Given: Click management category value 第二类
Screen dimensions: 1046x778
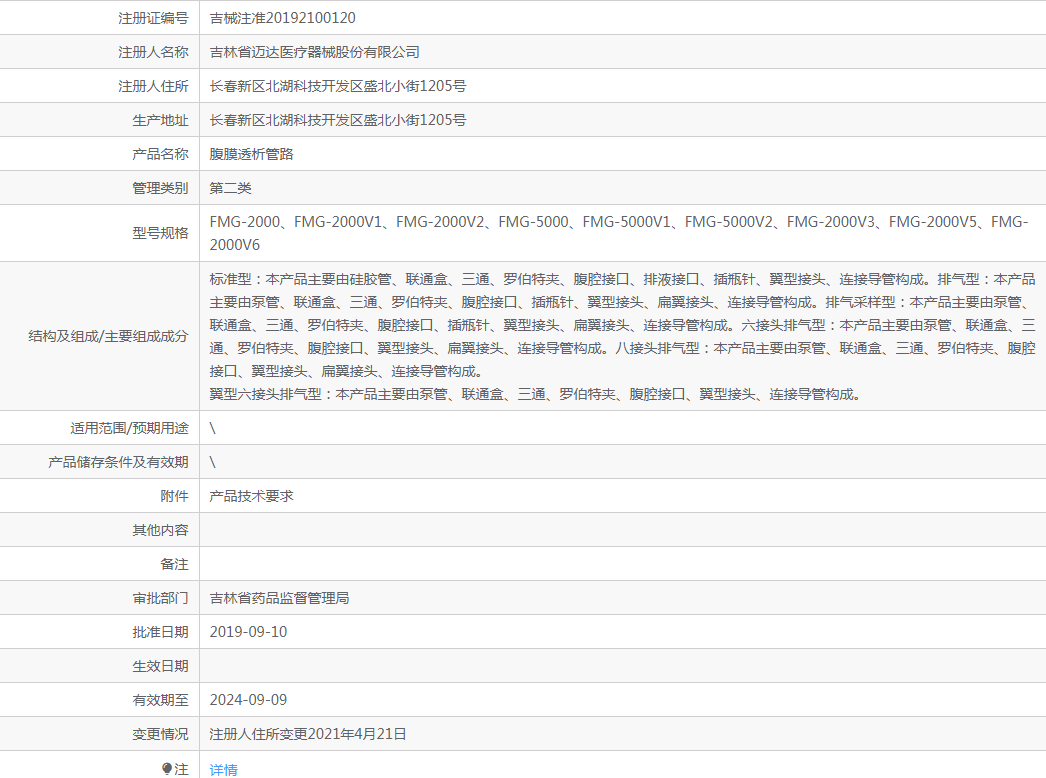Looking at the screenshot, I should coord(230,188).
